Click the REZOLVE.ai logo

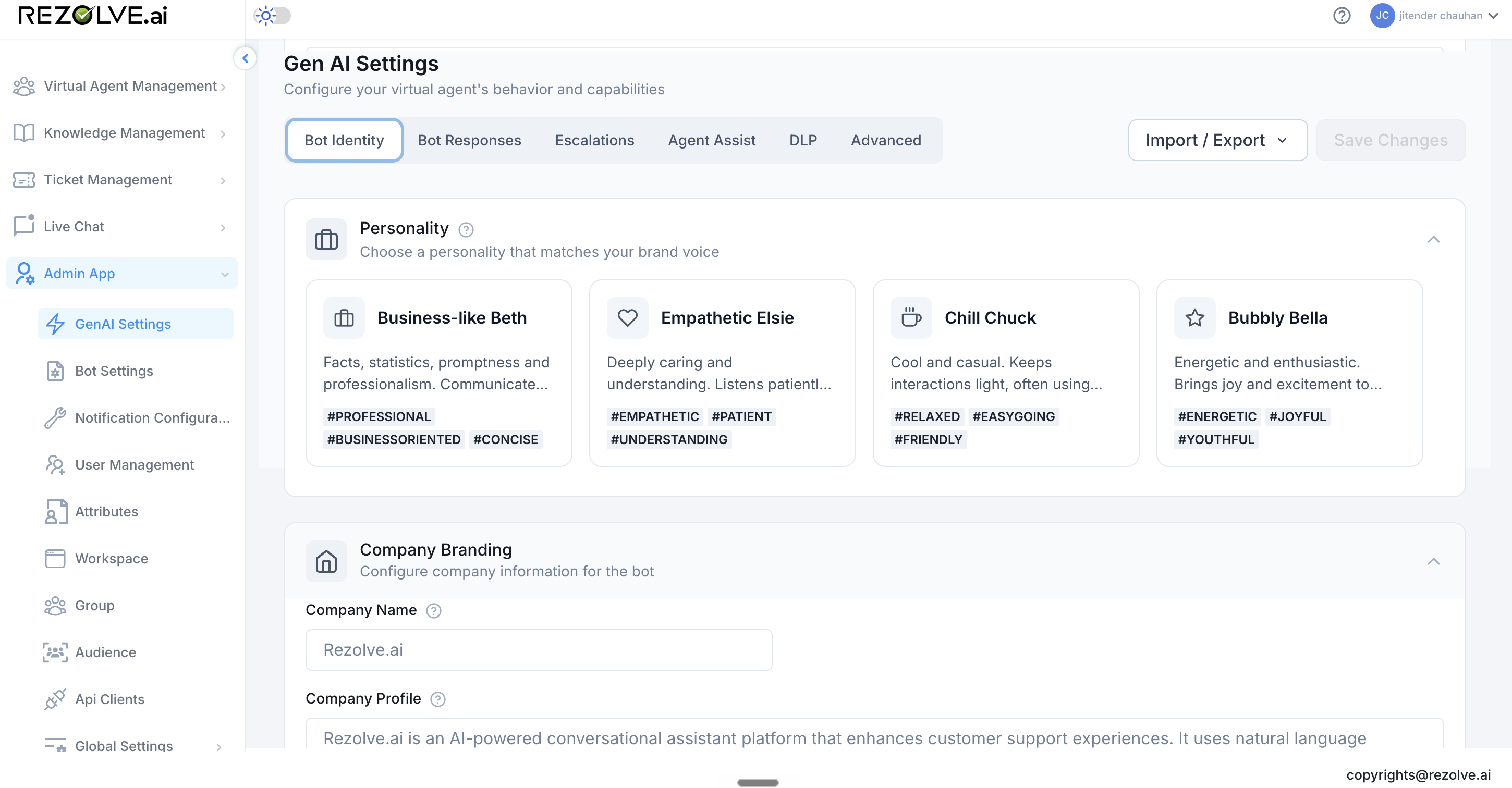93,16
